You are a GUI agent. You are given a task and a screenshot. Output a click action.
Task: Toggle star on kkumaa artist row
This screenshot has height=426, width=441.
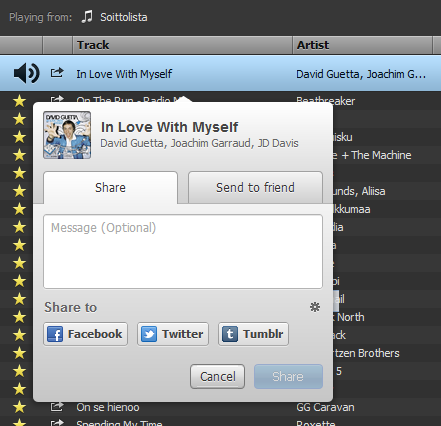point(19,209)
